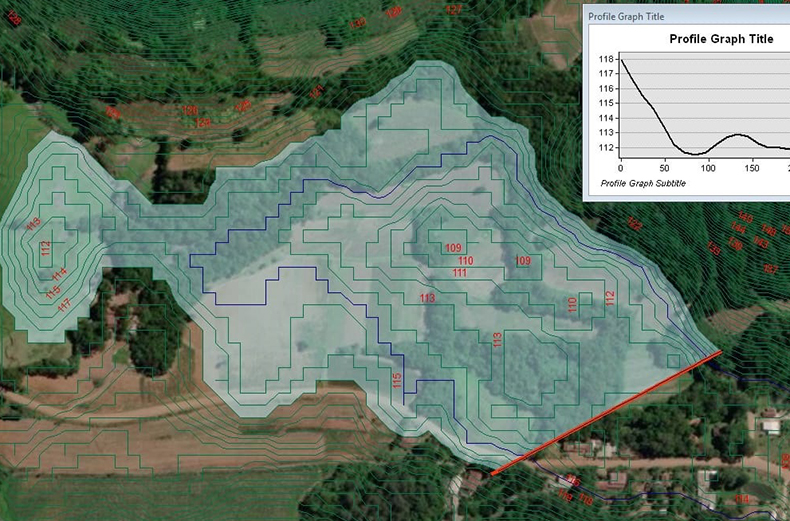
Task: Click the 0 tick on graph X-axis
Action: [x=621, y=167]
